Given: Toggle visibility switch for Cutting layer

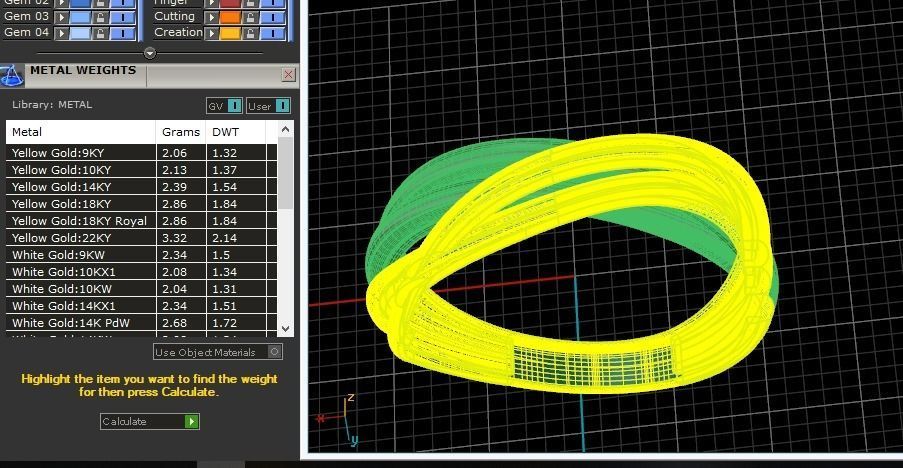Looking at the screenshot, I should [x=272, y=18].
